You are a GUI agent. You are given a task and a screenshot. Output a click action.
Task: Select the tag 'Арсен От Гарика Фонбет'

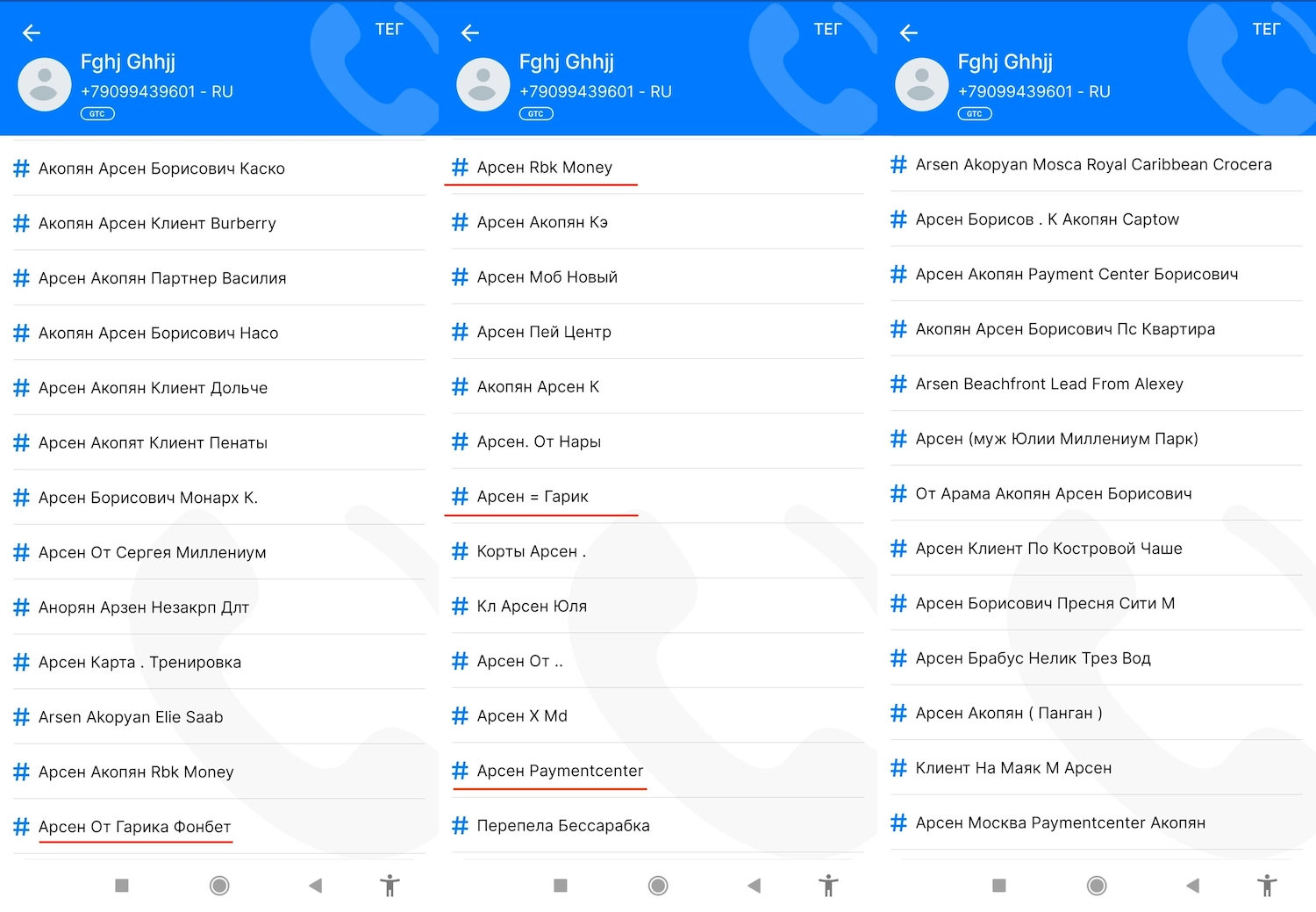point(134,826)
